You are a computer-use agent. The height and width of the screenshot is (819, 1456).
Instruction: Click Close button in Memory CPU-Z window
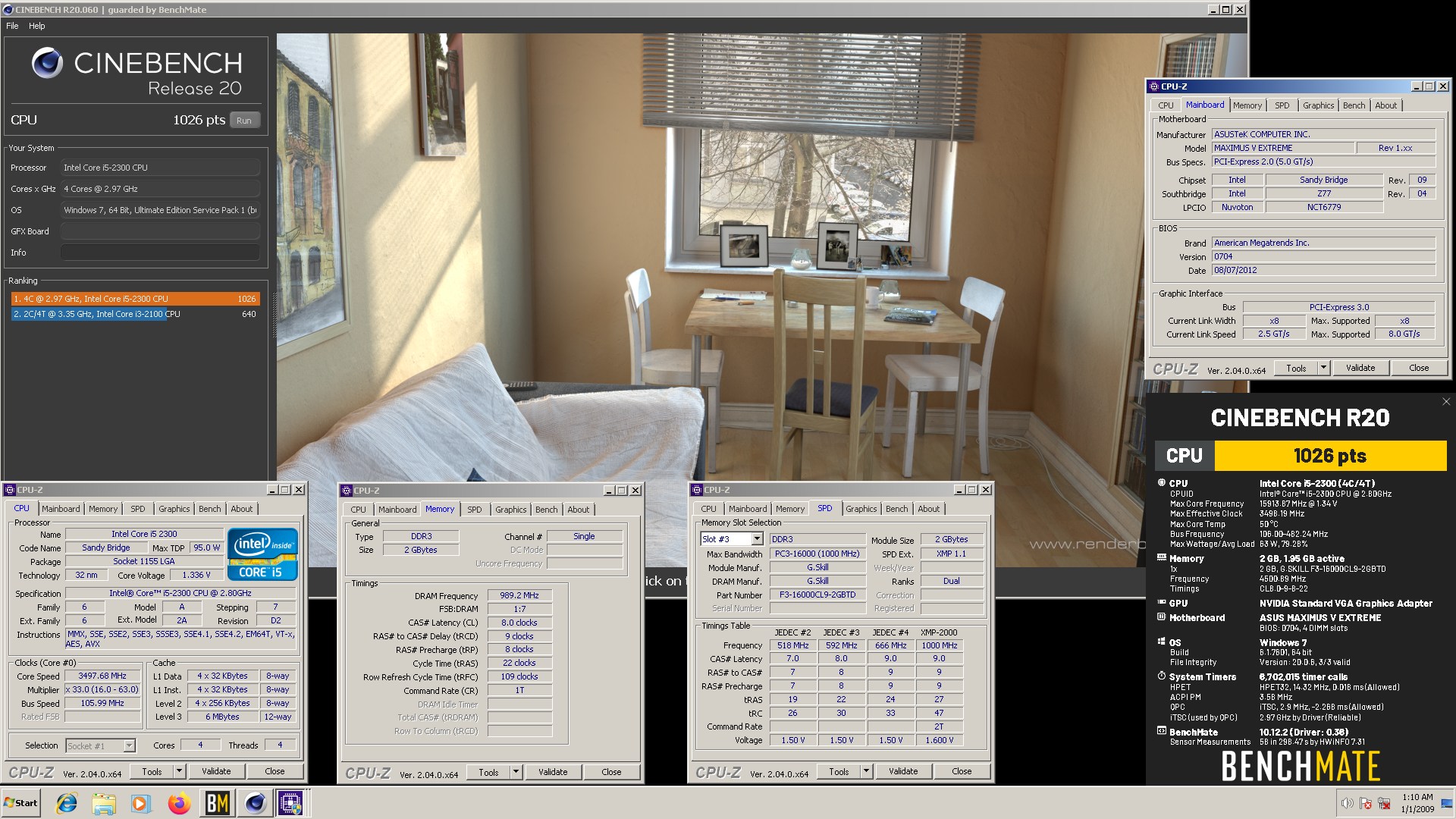coord(611,772)
